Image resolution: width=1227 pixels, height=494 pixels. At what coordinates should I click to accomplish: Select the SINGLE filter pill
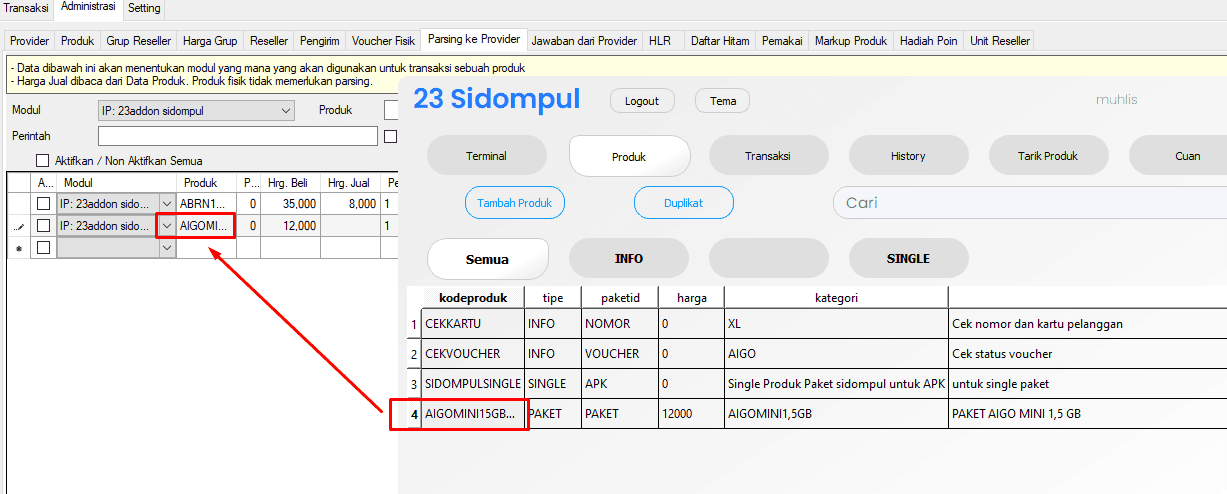click(908, 259)
